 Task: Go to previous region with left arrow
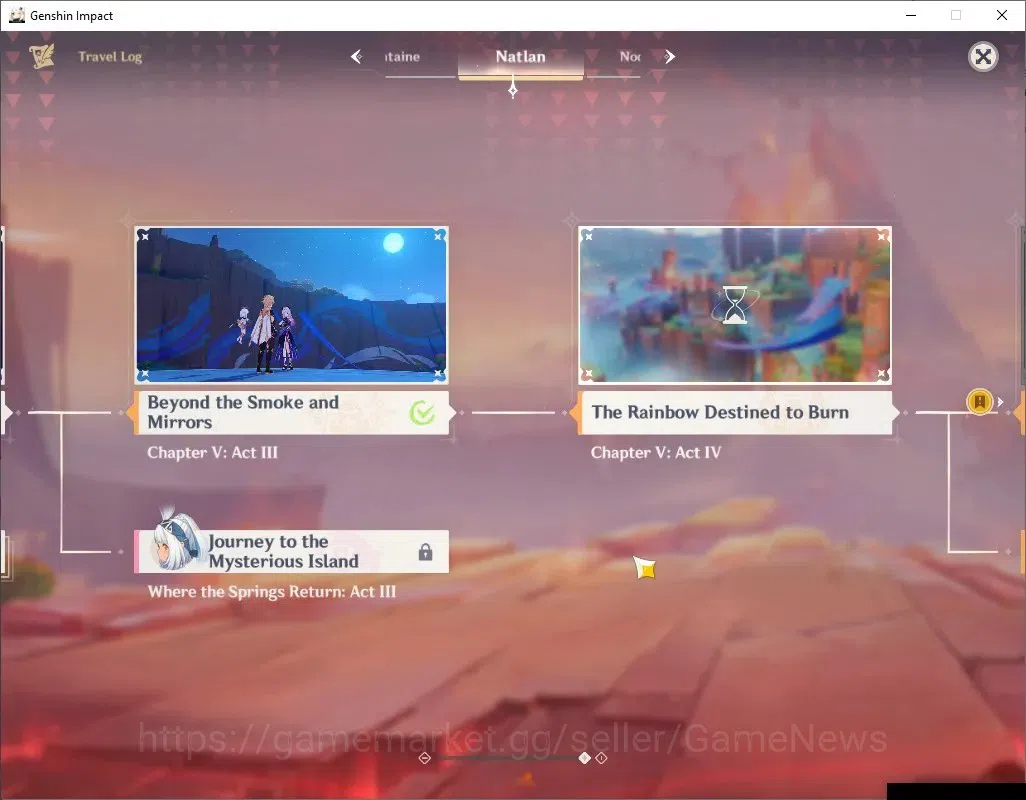[x=356, y=57]
